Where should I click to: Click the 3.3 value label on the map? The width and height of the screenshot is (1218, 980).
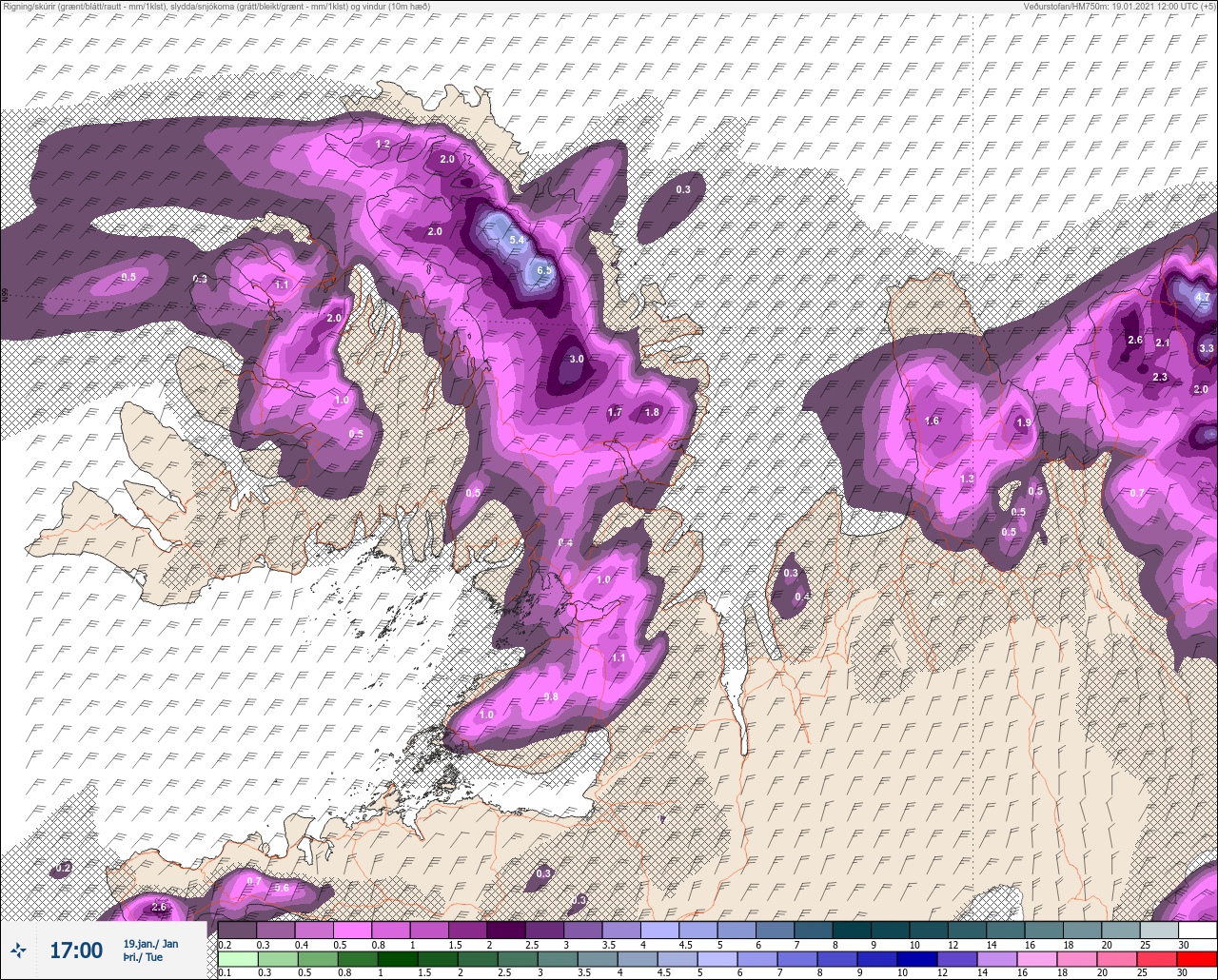click(1206, 348)
